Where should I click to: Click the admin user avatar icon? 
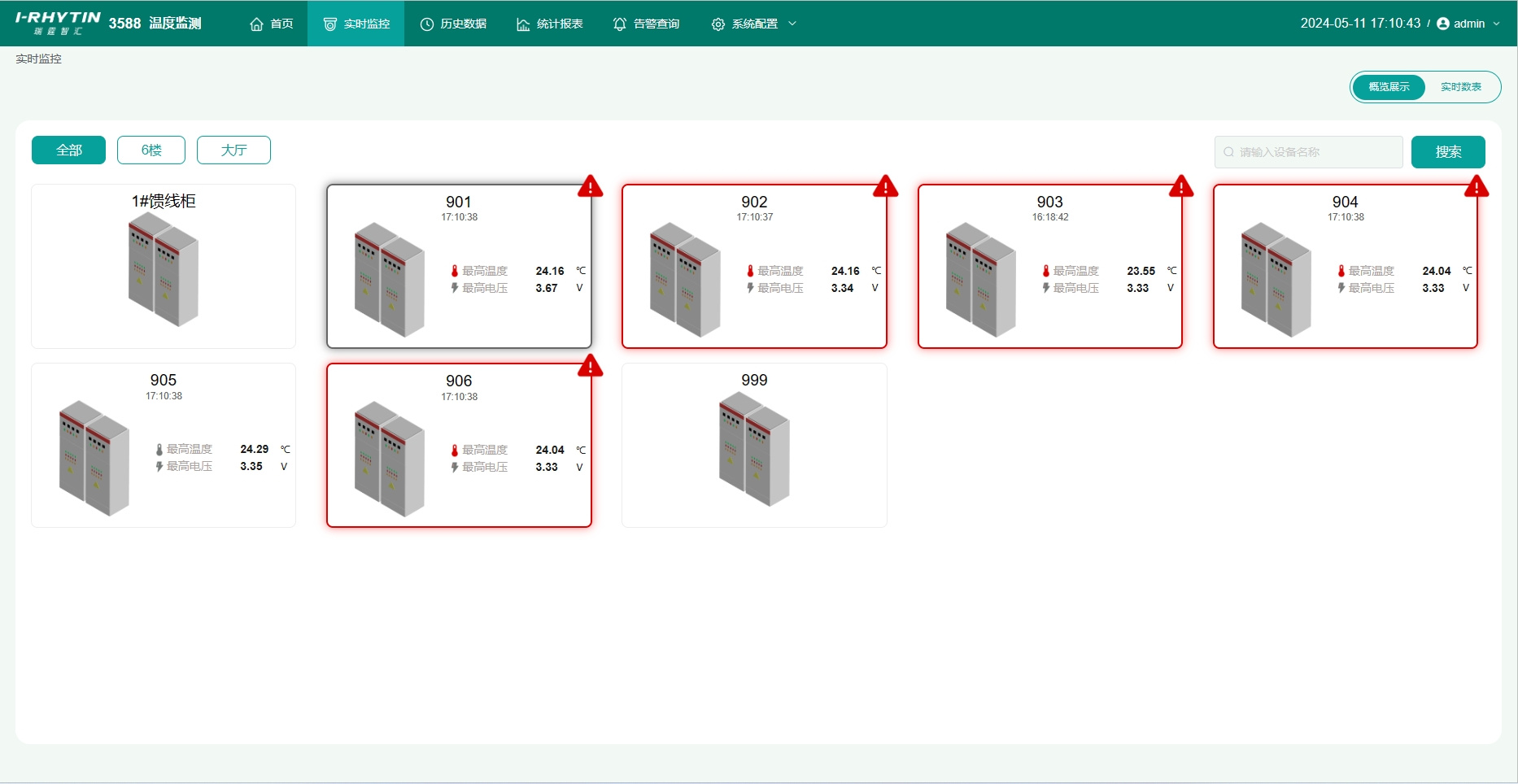pos(1443,24)
